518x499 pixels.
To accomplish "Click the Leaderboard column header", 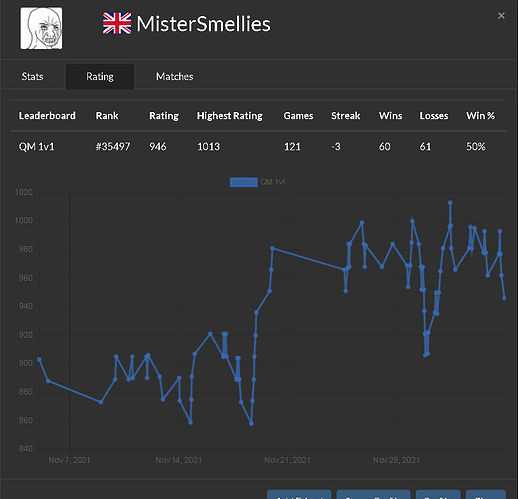I will point(47,116).
